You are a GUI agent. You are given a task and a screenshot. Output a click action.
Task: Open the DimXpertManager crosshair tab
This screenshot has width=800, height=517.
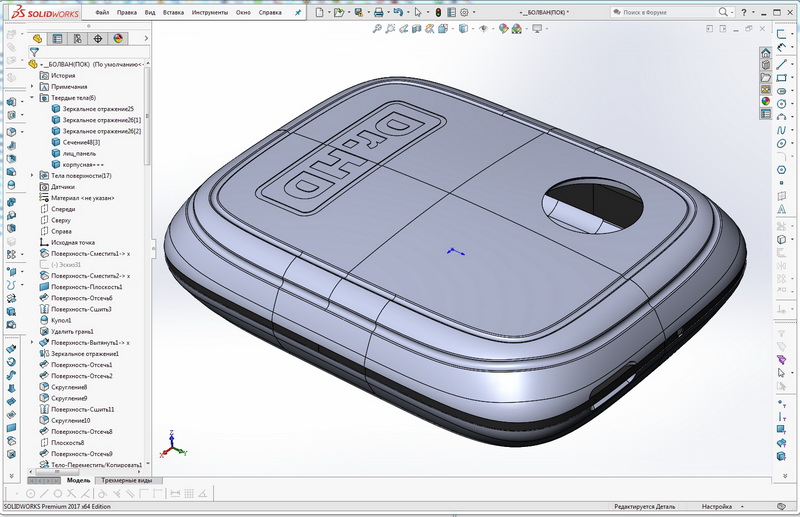tap(98, 38)
